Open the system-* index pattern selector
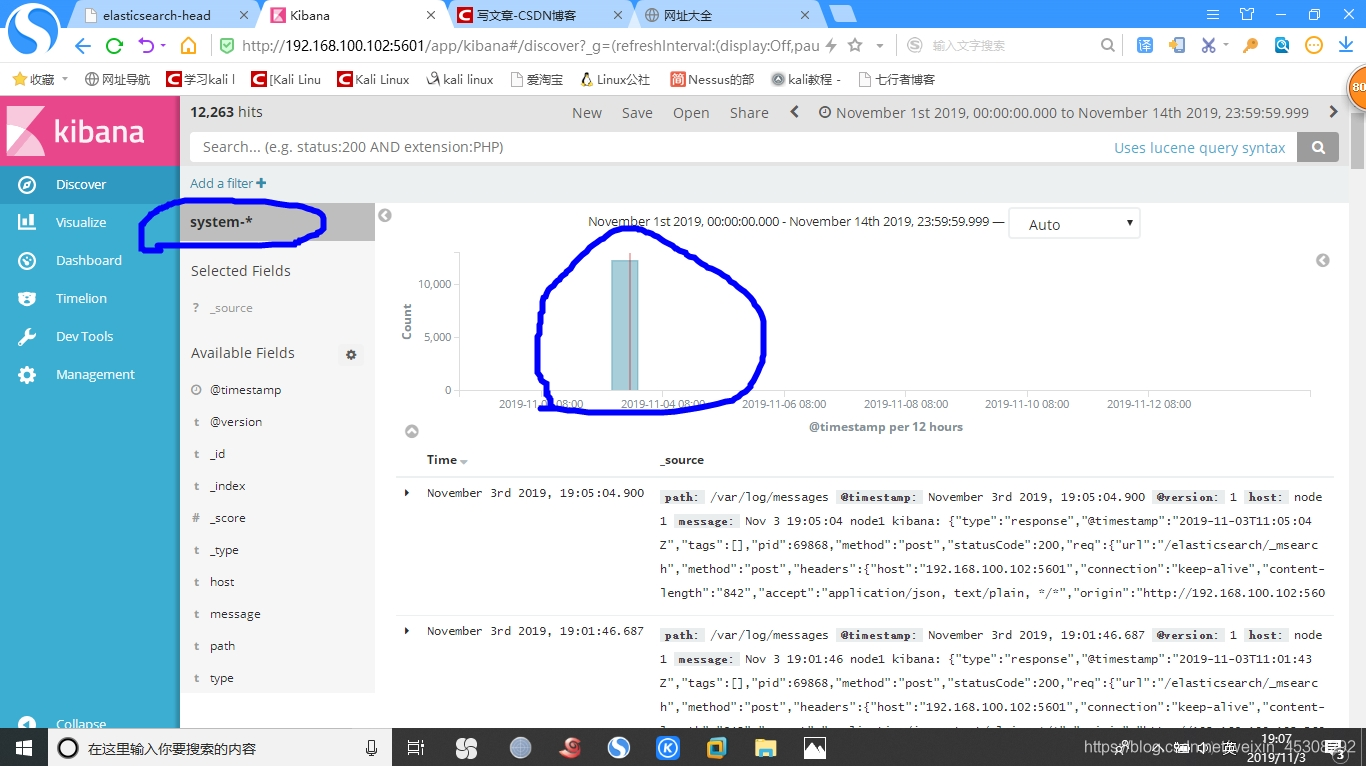This screenshot has height=766, width=1366. (277, 222)
